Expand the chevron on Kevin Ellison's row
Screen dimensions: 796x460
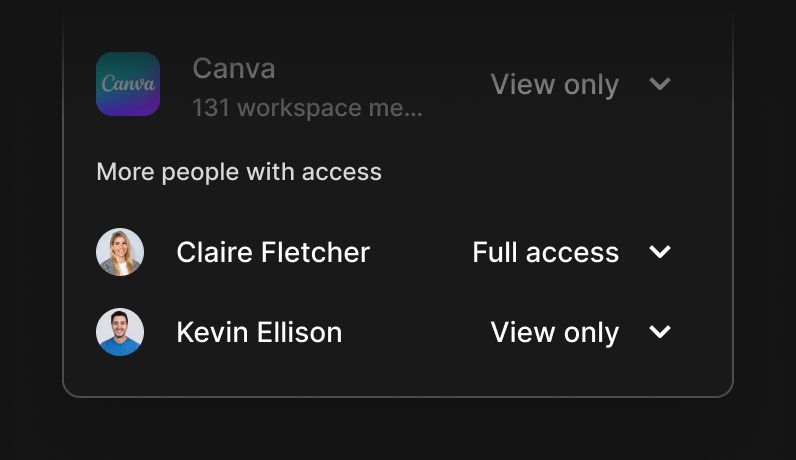(660, 332)
